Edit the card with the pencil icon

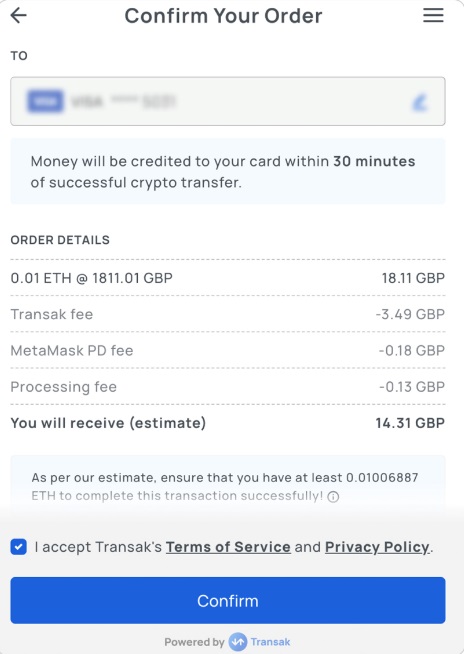[420, 102]
